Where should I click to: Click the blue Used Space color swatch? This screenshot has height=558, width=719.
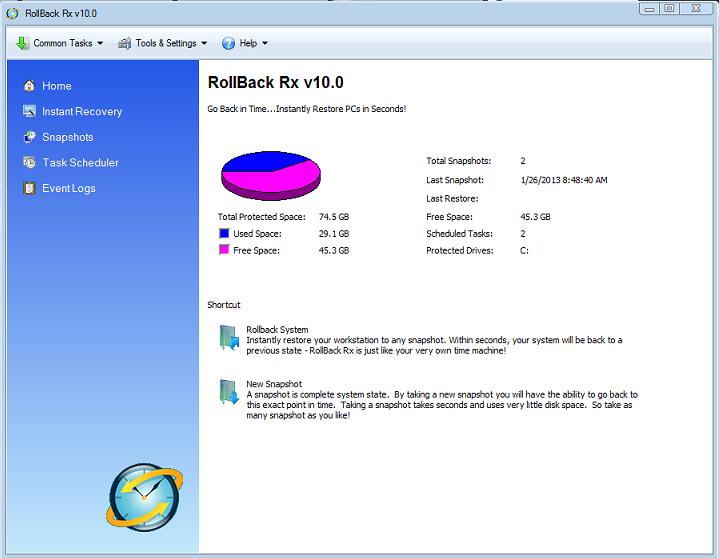point(224,233)
